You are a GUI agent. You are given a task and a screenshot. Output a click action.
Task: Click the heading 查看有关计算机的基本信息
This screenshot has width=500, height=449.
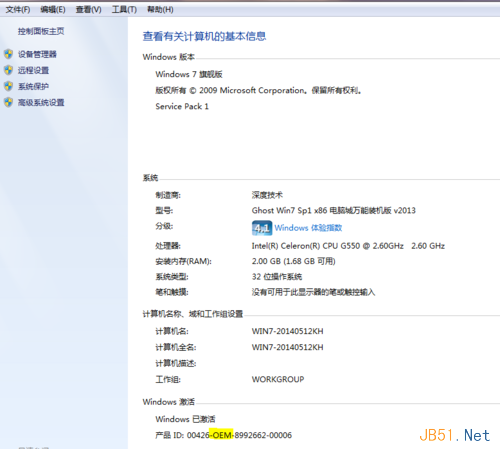pos(204,36)
